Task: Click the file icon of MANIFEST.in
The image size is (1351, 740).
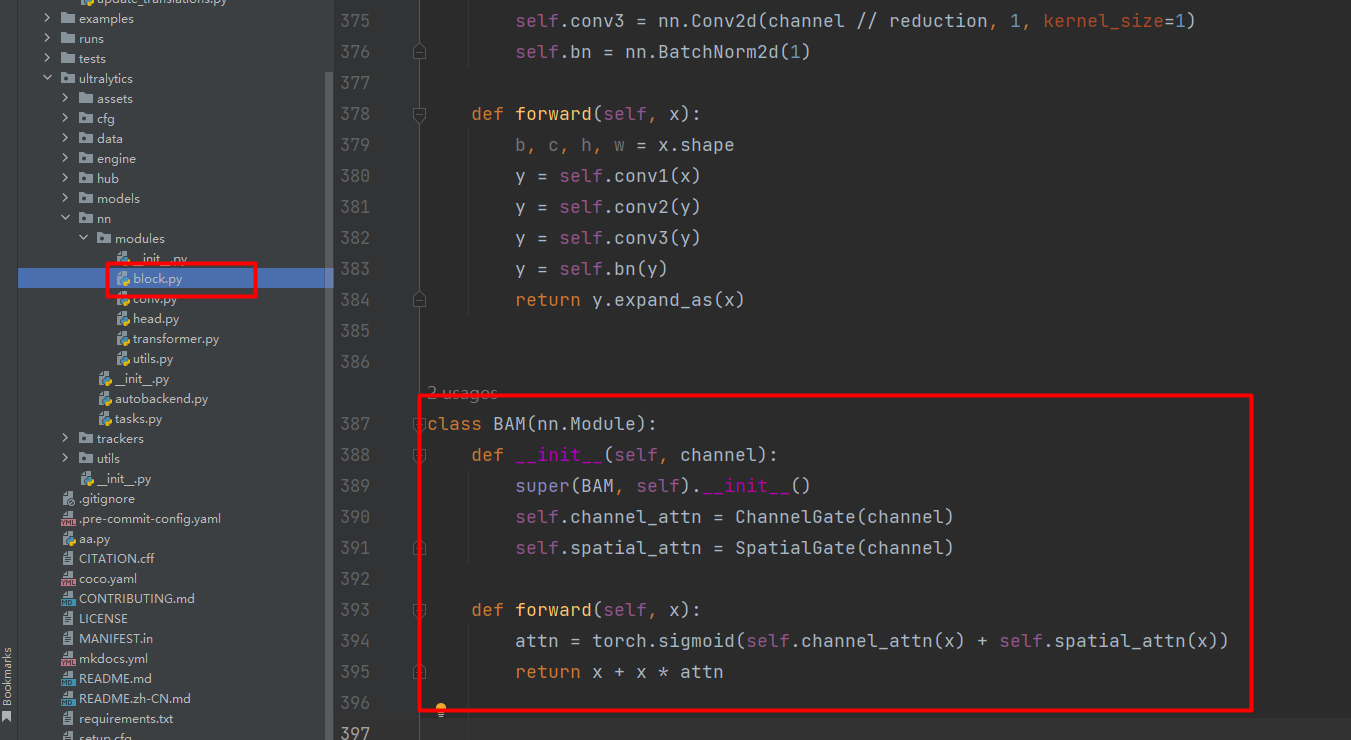Action: tap(68, 639)
